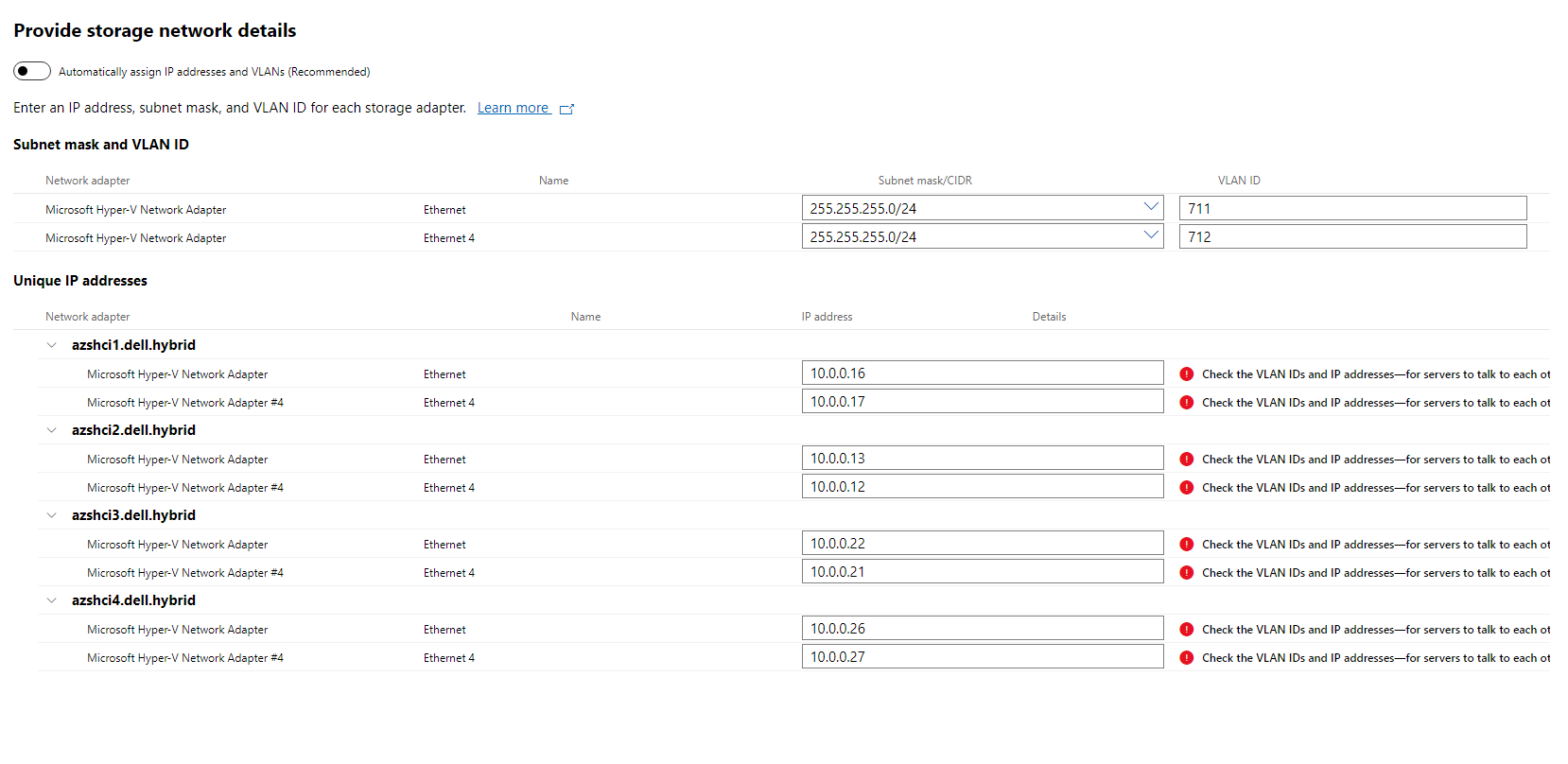Image resolution: width=1568 pixels, height=764 pixels.
Task: Collapse the azshci4.dell.hybrid server group
Action: coord(52,600)
